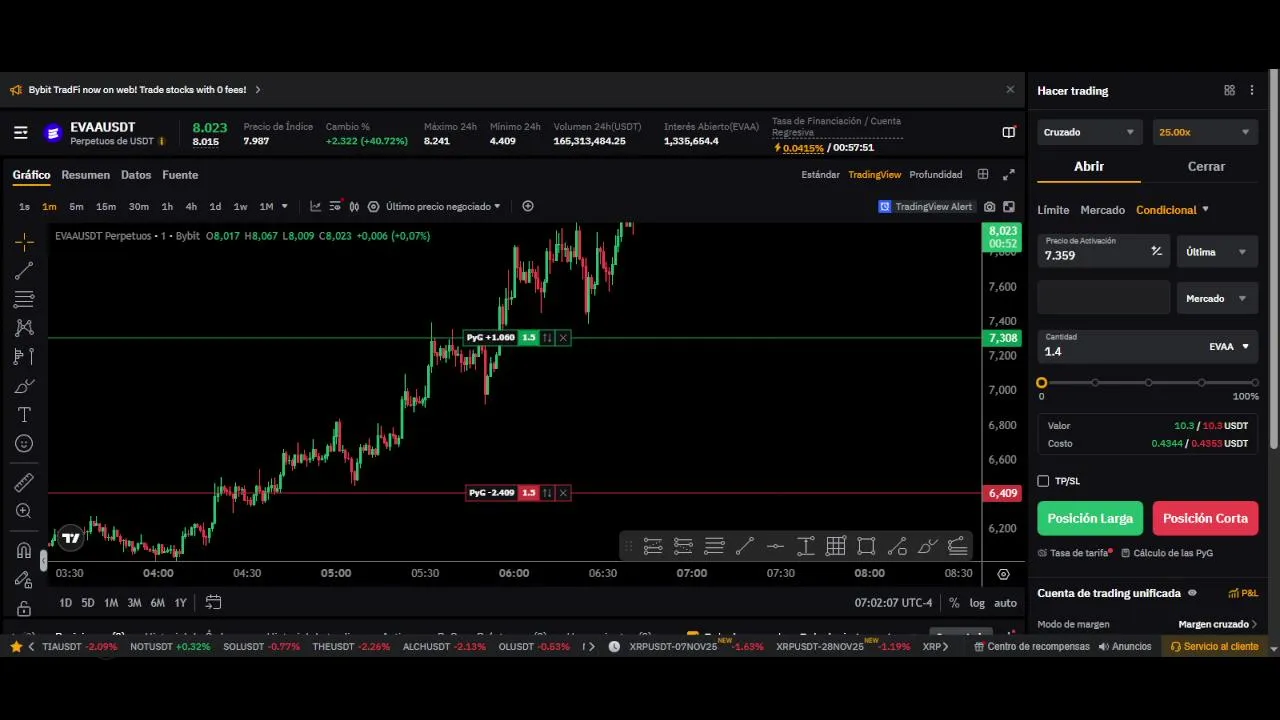Select the brush drawing tool in left sidebar
The image size is (1280, 720).
[24, 386]
